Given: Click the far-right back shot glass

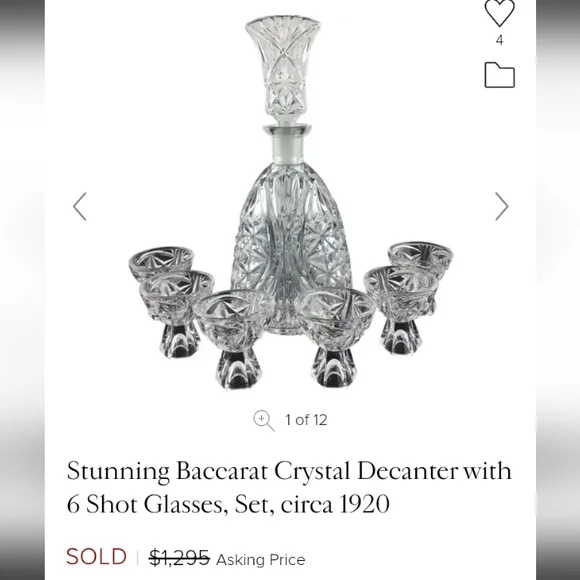Looking at the screenshot, I should click(x=421, y=257).
